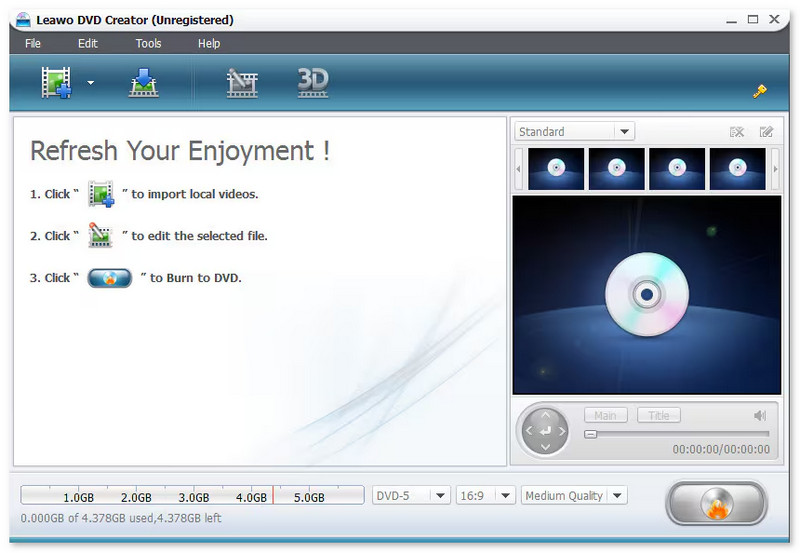Open the File menu
Screen dimensions: 800x553
pyautogui.click(x=33, y=43)
